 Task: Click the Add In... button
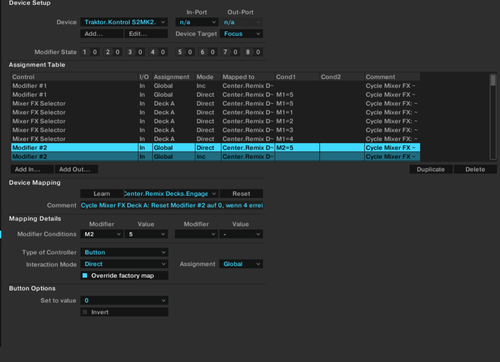32,169
